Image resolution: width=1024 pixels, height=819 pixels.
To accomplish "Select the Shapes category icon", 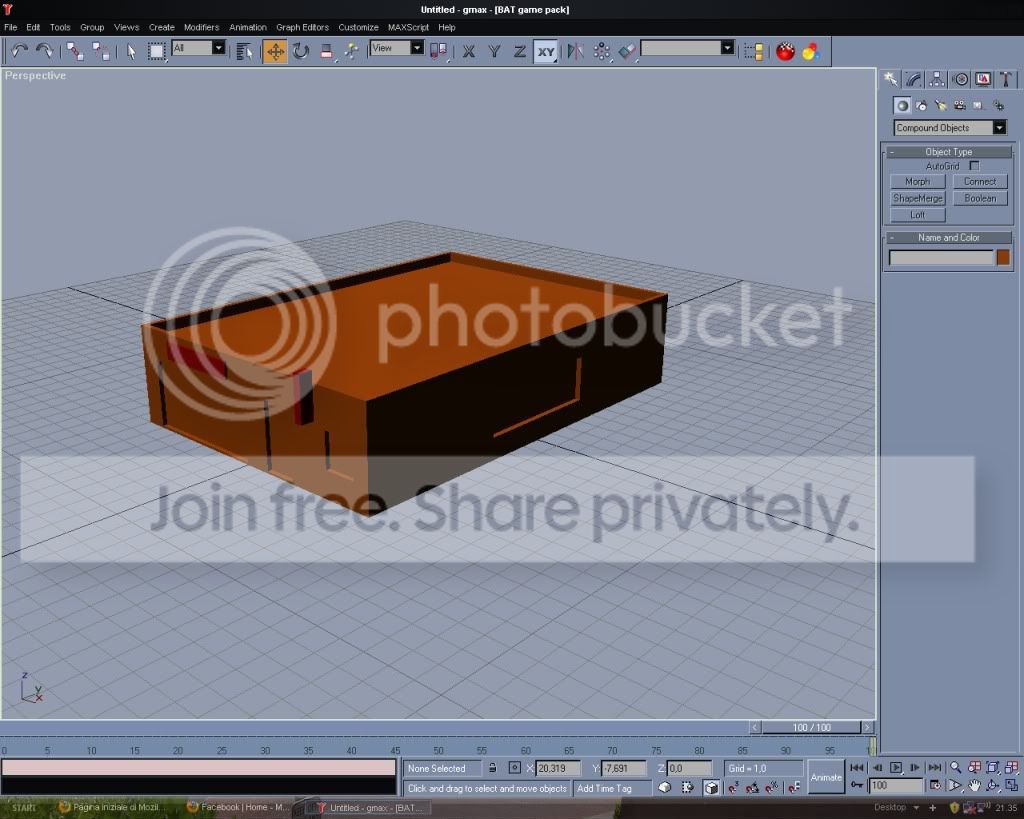I will 921,105.
